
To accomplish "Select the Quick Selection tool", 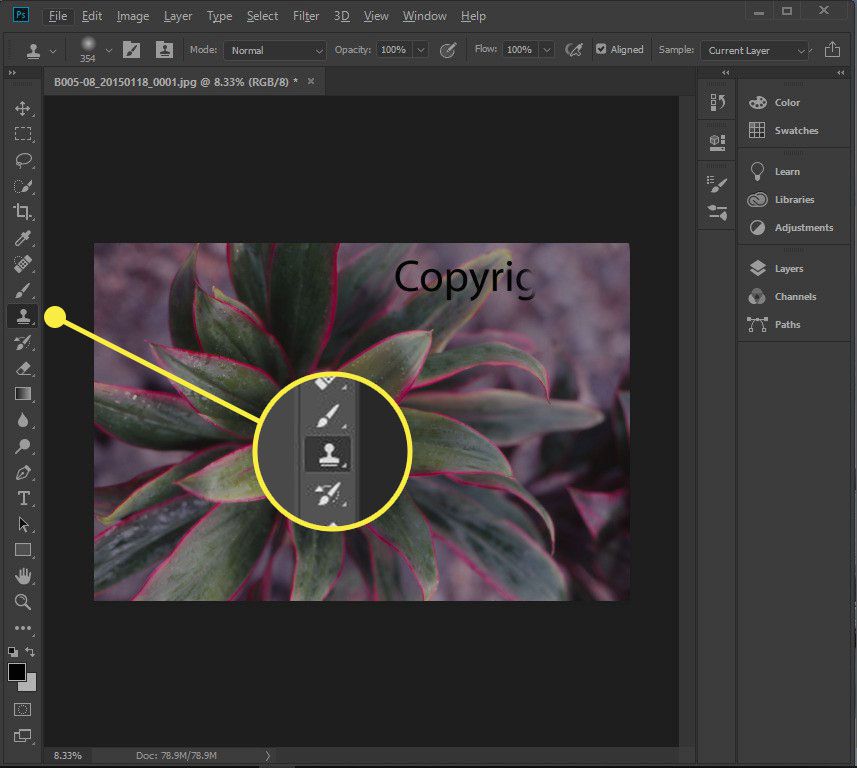I will pos(22,186).
